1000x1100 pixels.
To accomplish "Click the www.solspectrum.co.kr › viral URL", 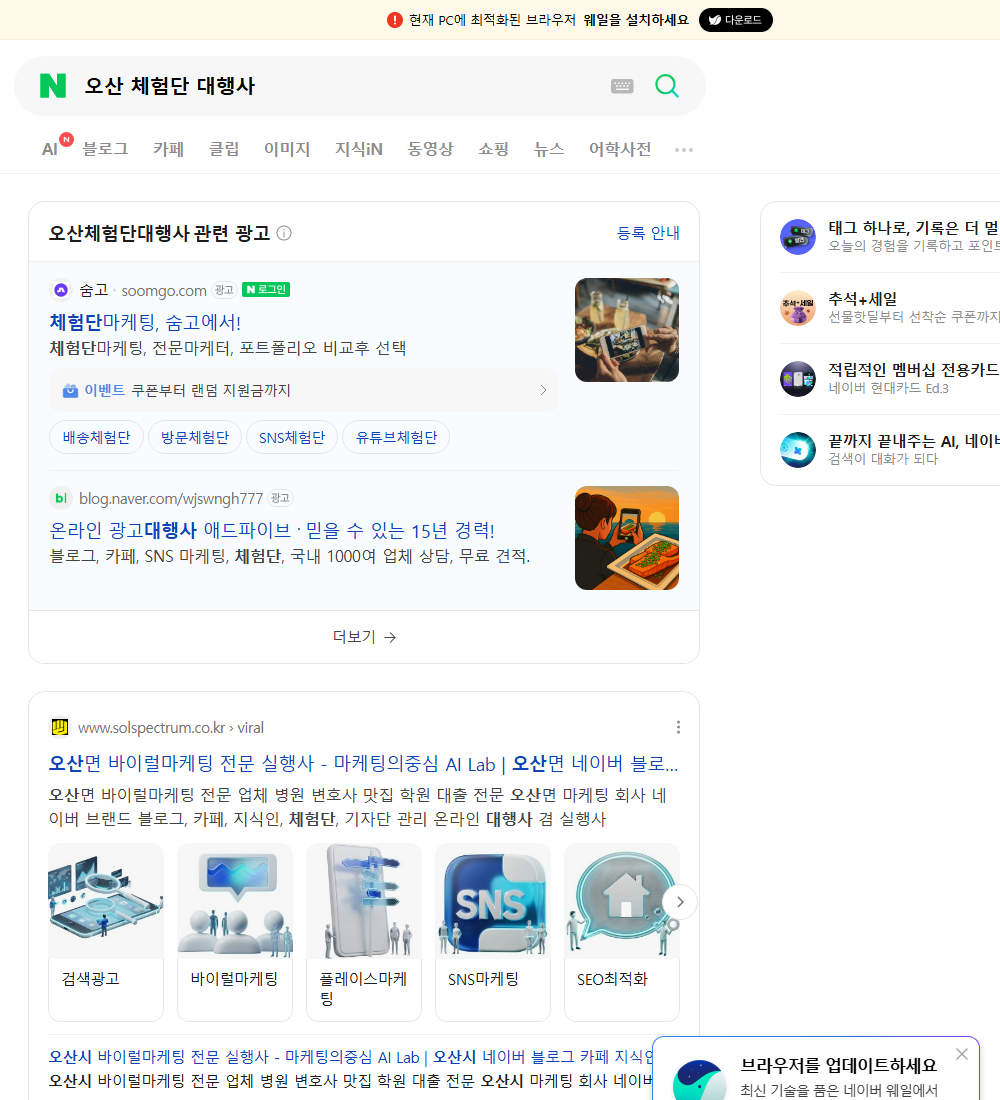I will (171, 727).
